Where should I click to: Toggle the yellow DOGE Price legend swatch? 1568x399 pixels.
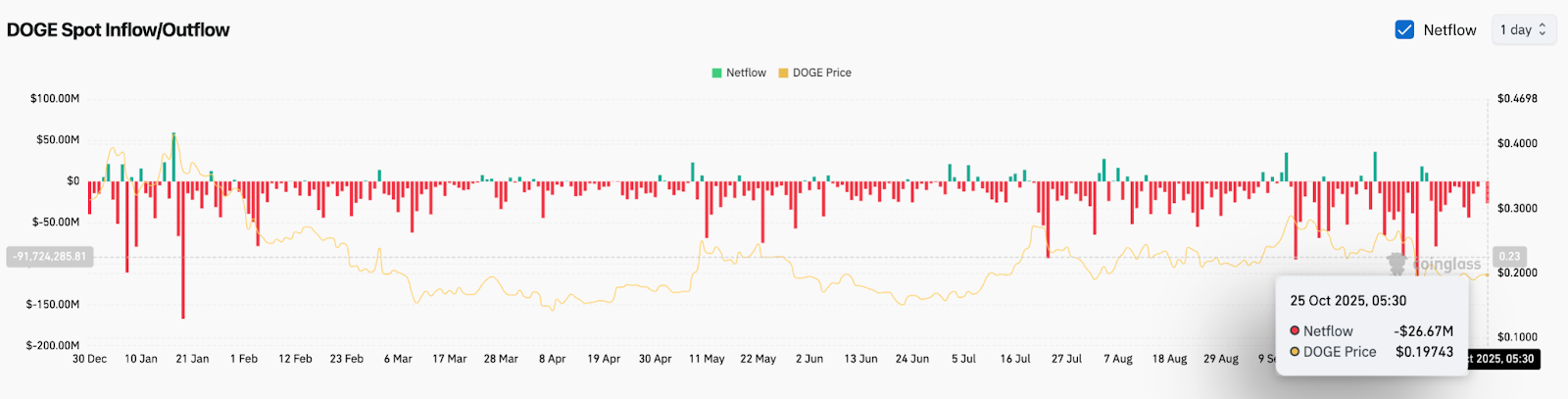pyautogui.click(x=783, y=73)
